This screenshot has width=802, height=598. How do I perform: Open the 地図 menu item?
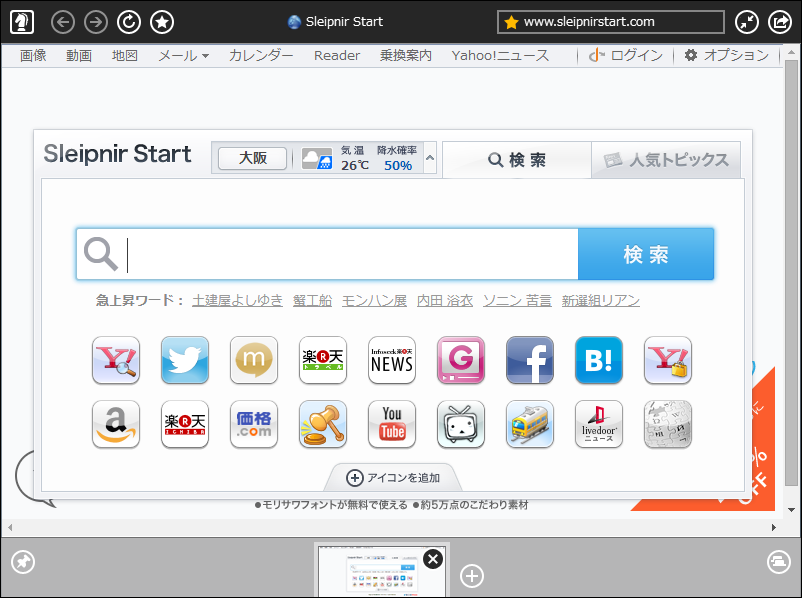125,55
